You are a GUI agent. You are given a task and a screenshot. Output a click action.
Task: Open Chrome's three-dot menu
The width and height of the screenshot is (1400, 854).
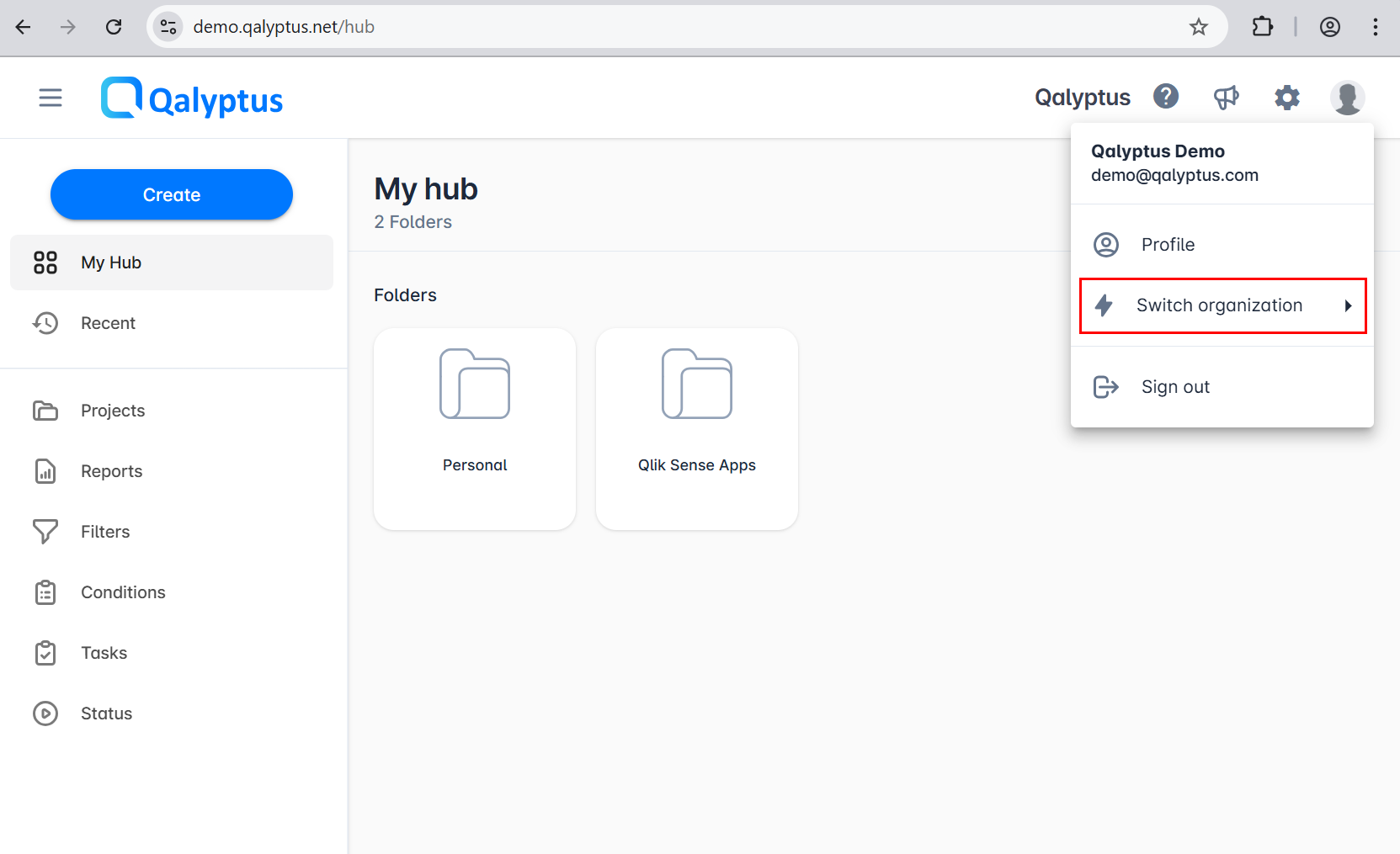(1375, 26)
